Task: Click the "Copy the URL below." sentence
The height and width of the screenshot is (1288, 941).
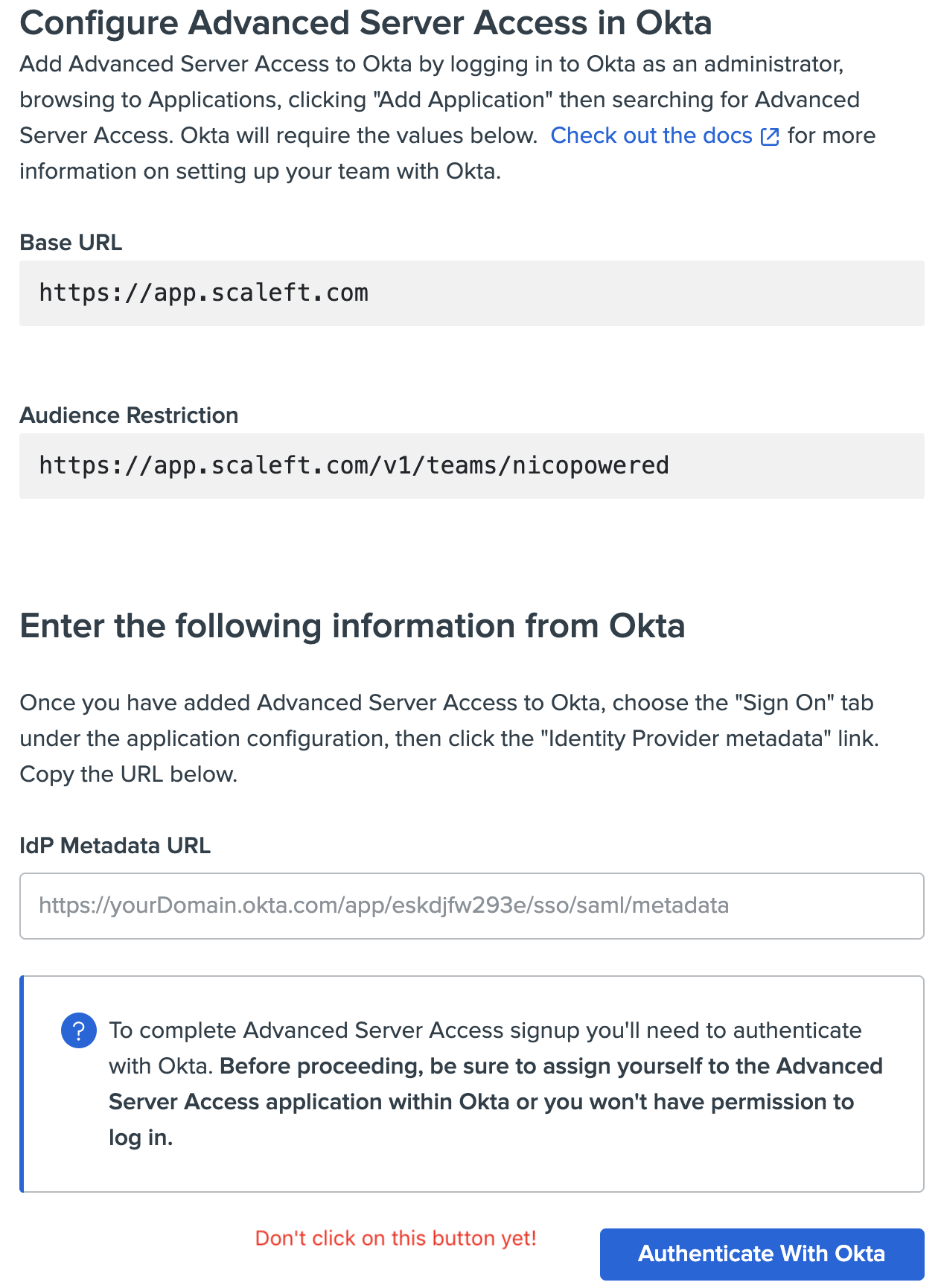Action: (129, 774)
